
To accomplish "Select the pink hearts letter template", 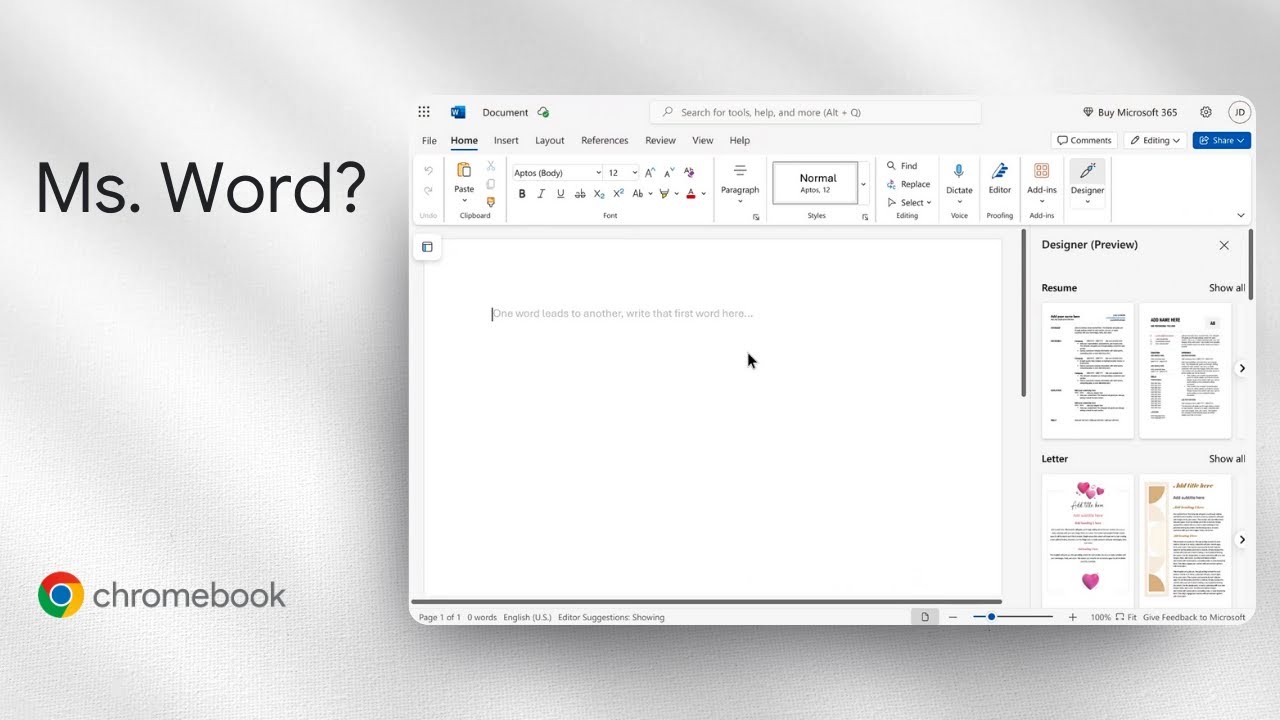I will tap(1088, 540).
